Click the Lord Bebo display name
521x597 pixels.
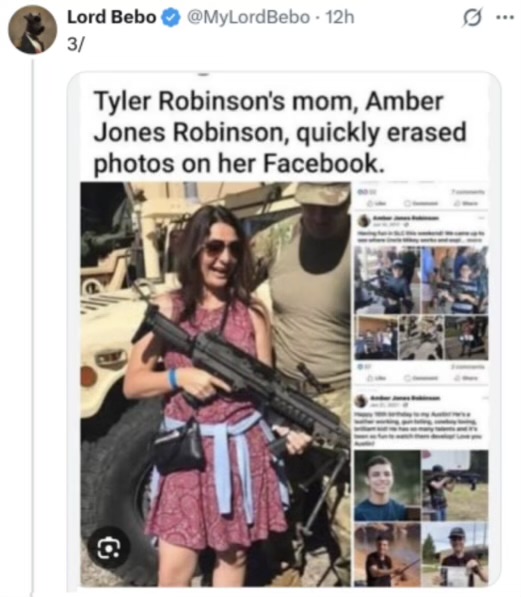112,18
